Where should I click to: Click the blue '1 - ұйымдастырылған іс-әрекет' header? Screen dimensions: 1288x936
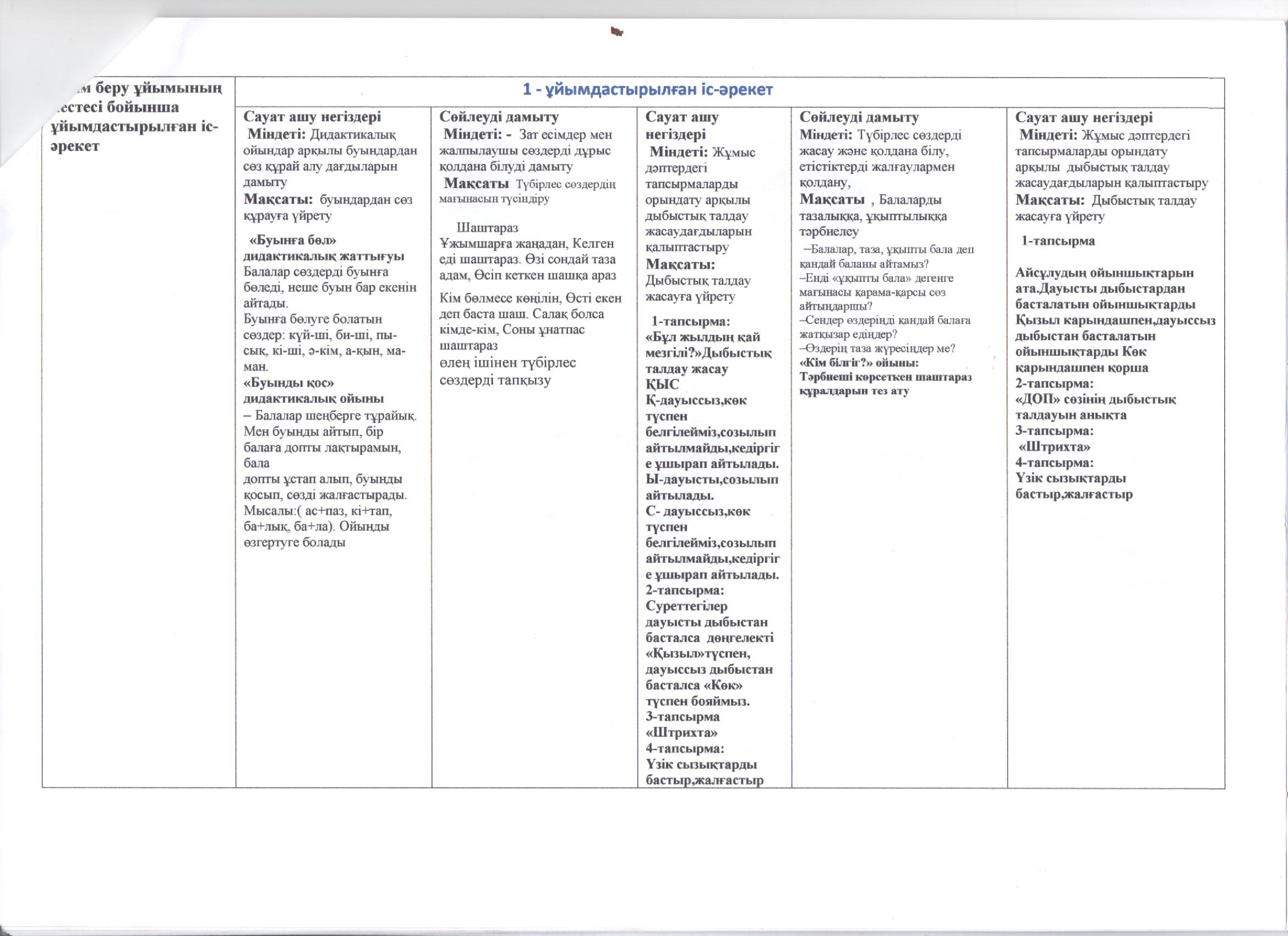click(x=647, y=90)
